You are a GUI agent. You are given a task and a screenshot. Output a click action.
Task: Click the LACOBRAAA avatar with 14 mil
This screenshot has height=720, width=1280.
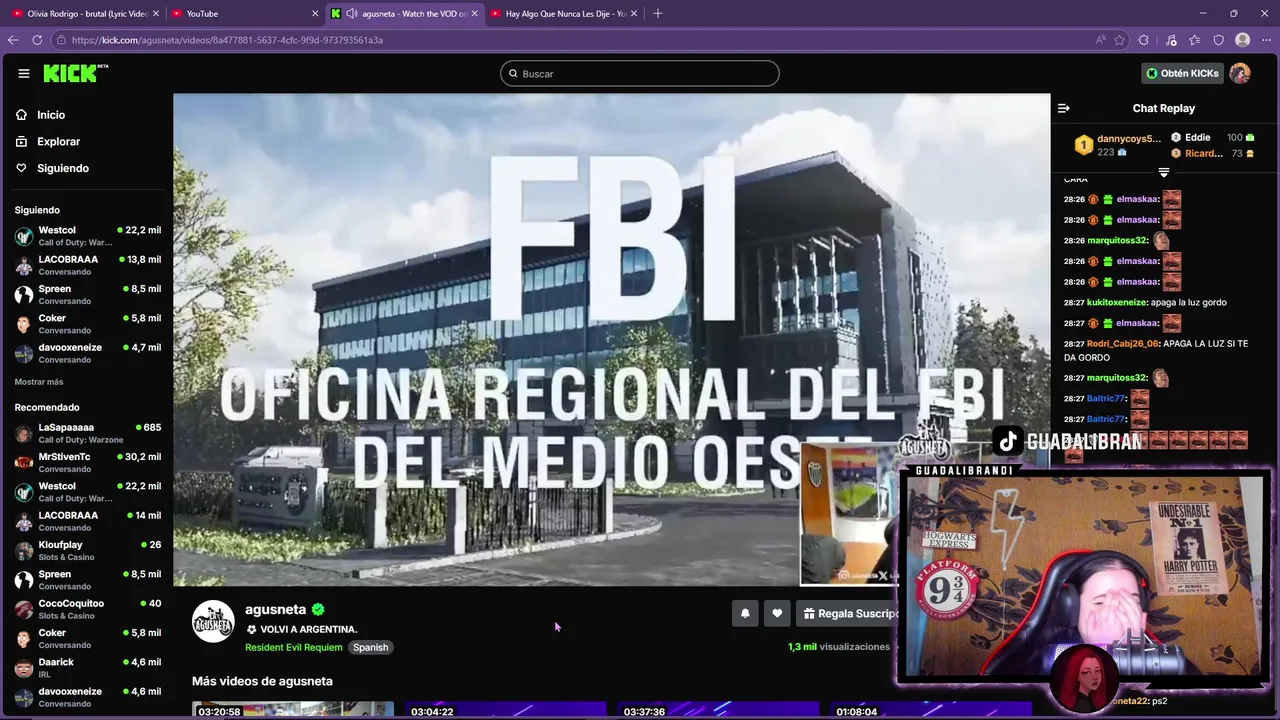pos(23,521)
